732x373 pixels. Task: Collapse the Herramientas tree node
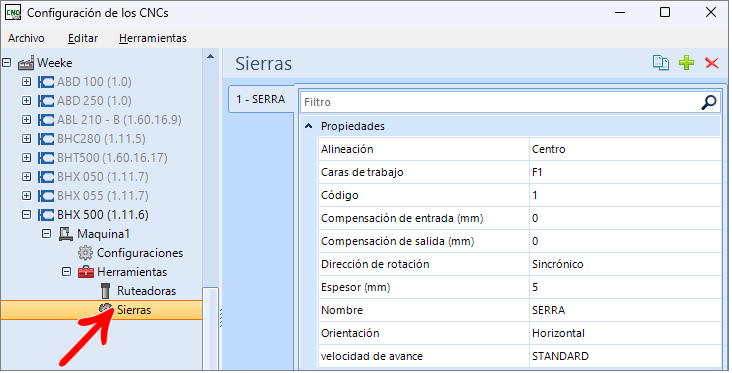point(67,272)
